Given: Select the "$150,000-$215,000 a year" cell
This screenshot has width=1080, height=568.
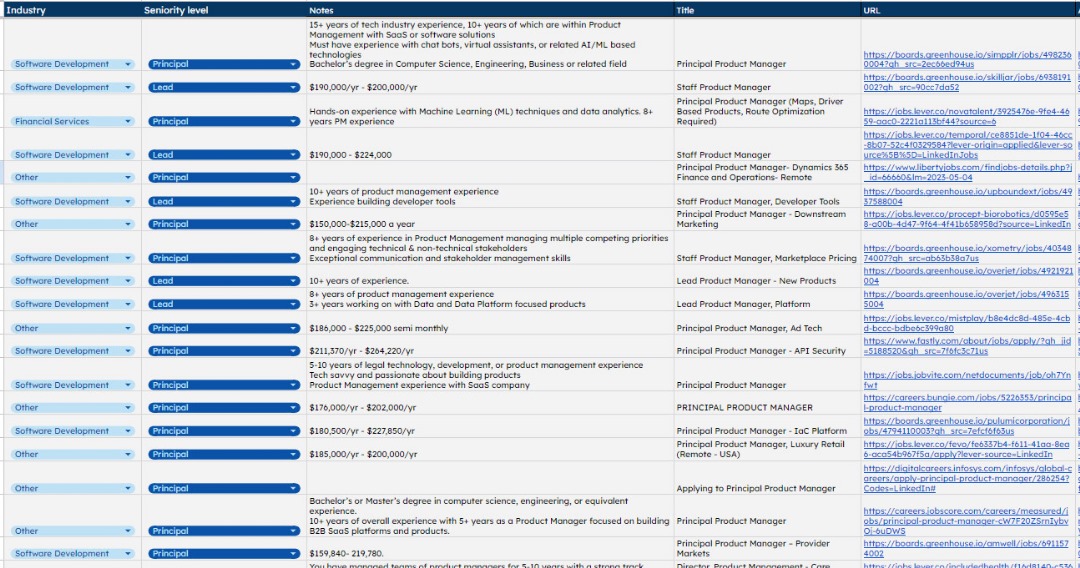Looking at the screenshot, I should tap(490, 219).
